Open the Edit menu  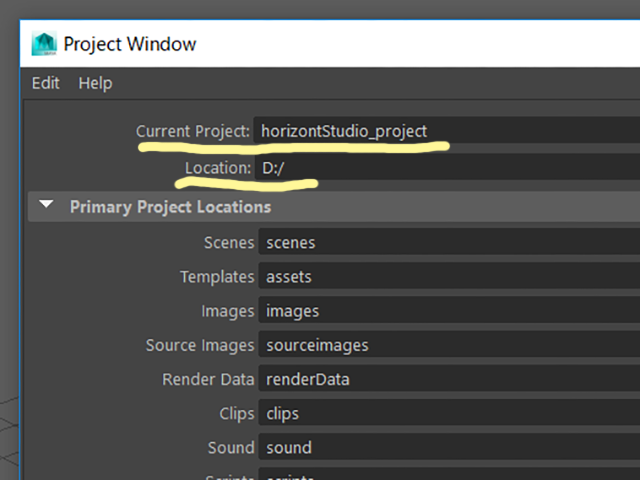point(46,83)
